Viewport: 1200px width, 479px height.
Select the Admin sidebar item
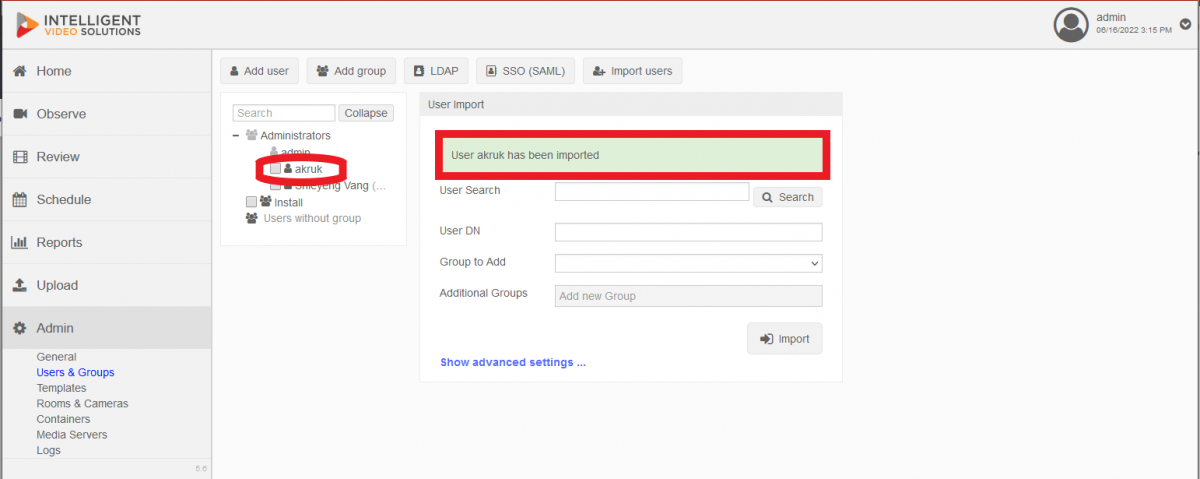click(105, 328)
